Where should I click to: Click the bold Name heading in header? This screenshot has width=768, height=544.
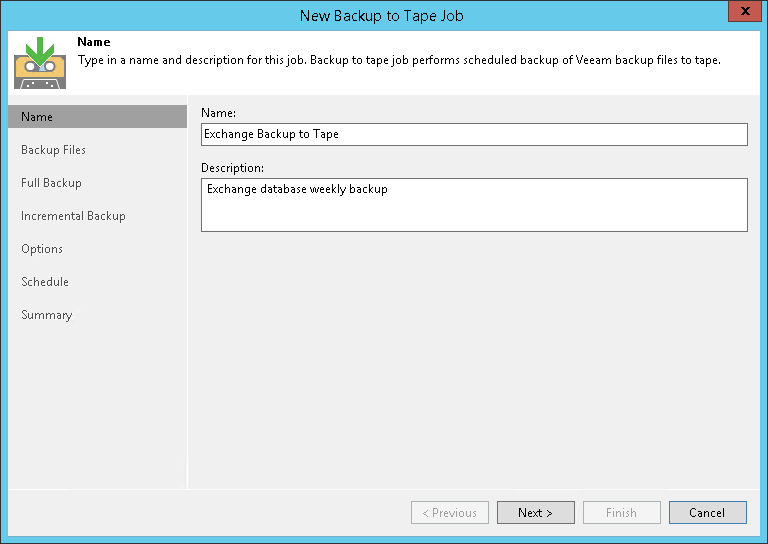[x=94, y=43]
